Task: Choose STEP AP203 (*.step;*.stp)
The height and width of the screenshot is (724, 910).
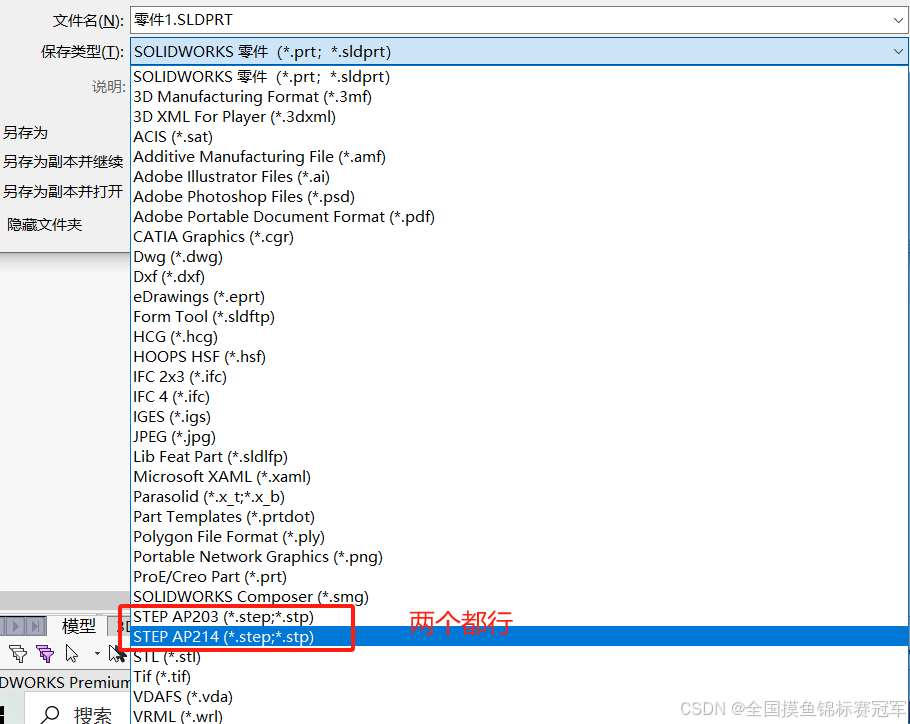Action: [519, 617]
